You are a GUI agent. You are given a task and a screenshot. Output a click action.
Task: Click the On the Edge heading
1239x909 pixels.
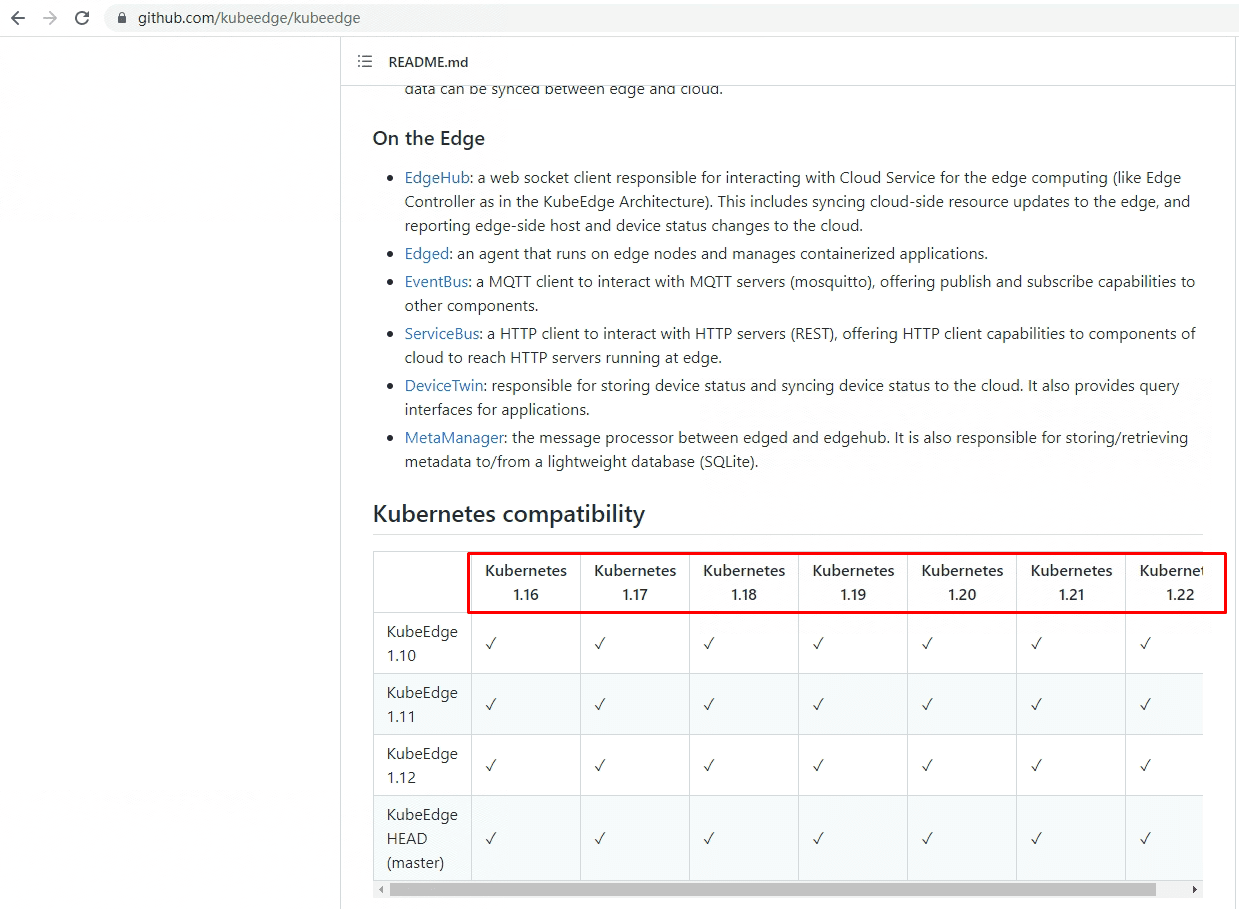(429, 139)
